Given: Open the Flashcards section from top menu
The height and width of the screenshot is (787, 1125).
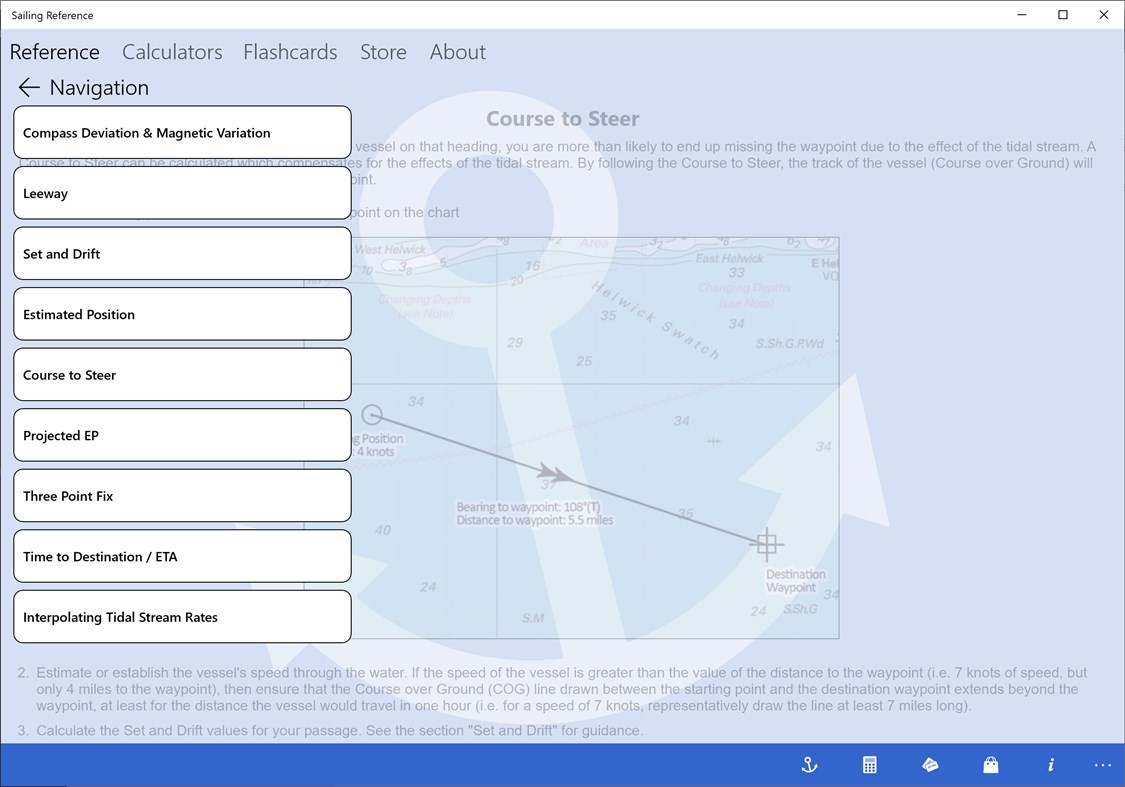Looking at the screenshot, I should (x=290, y=51).
